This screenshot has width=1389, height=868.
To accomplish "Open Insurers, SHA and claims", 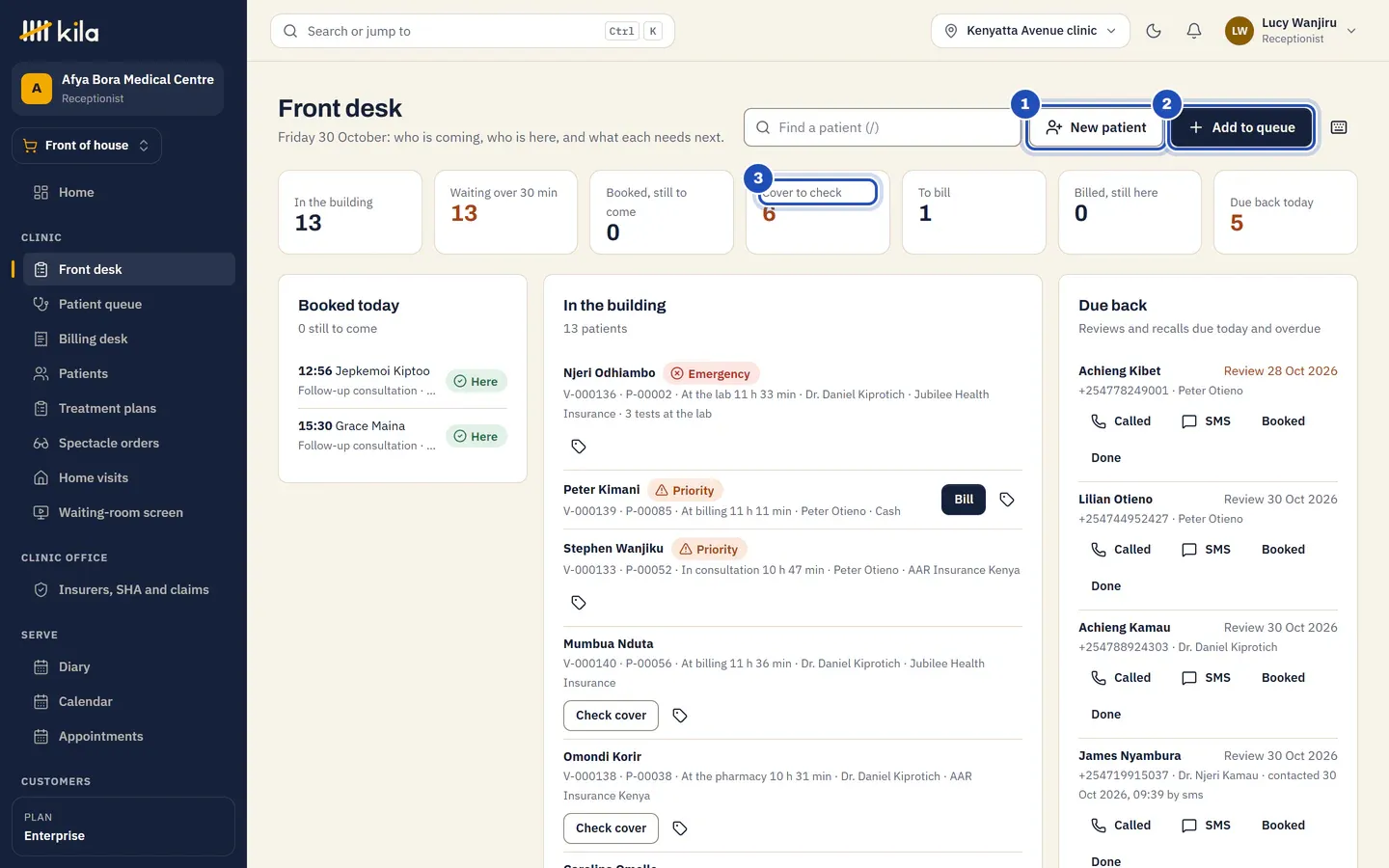I will pyautogui.click(x=129, y=590).
